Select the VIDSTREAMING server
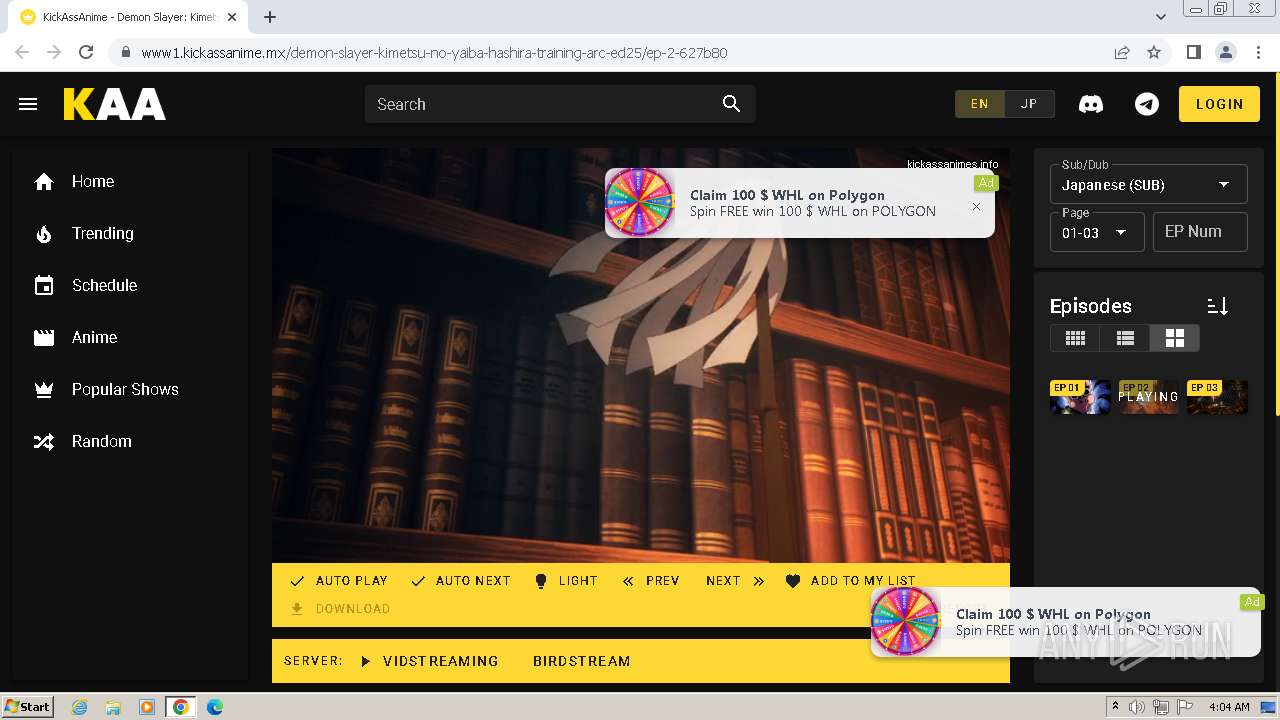 coord(430,661)
